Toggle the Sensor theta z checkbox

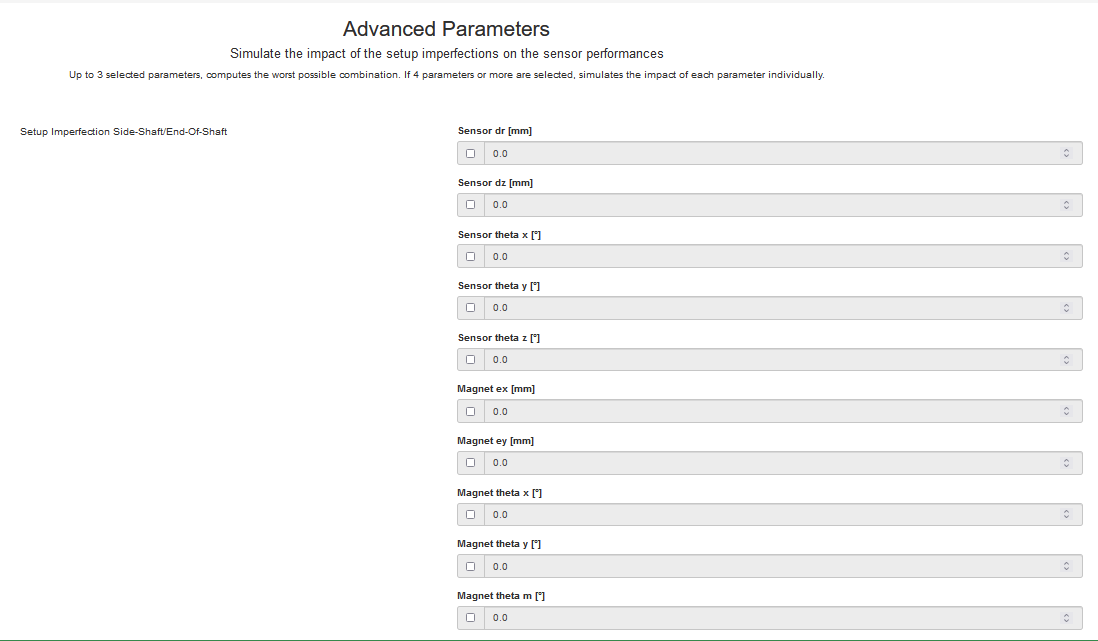(x=471, y=359)
